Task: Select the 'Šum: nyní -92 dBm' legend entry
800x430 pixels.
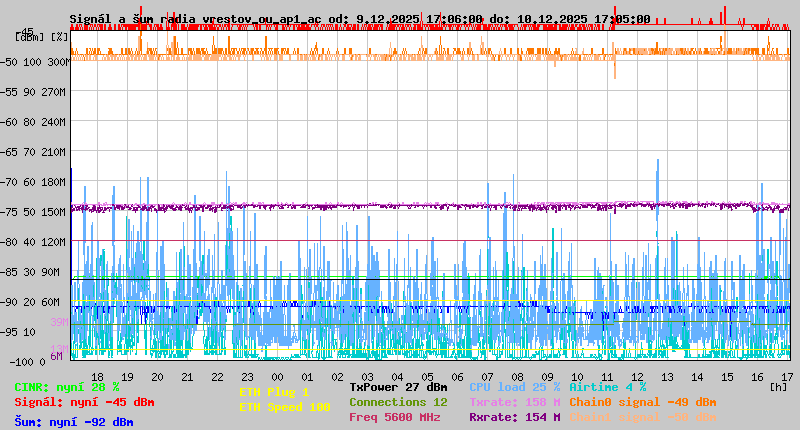Action: click(x=74, y=422)
